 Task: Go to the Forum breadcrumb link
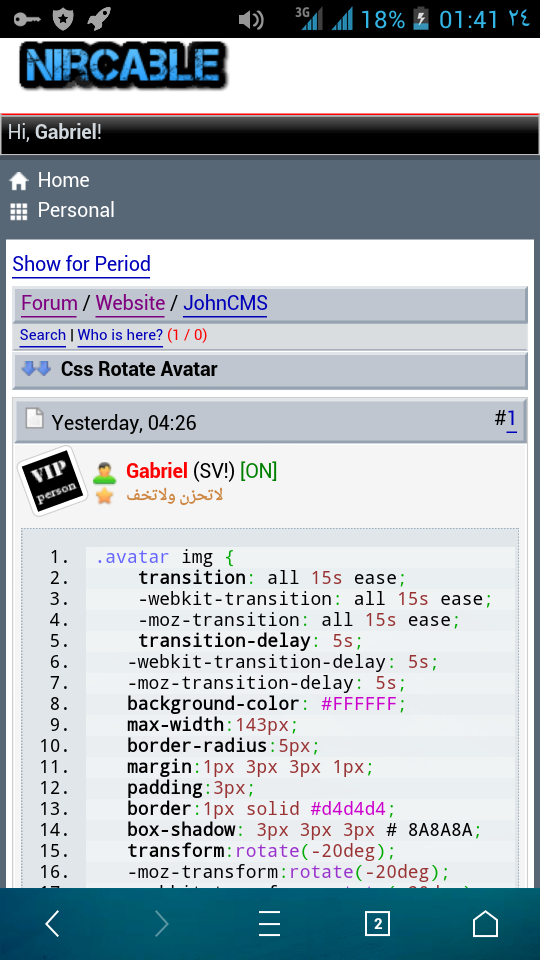click(x=49, y=303)
